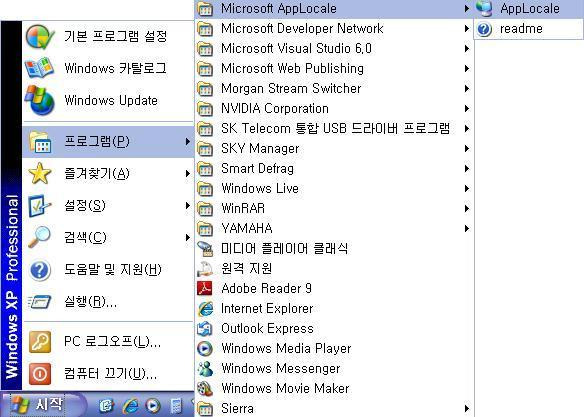Select the Microsoft AppLocale folder entry
Image resolution: width=584 pixels, height=417 pixels.
coord(334,9)
